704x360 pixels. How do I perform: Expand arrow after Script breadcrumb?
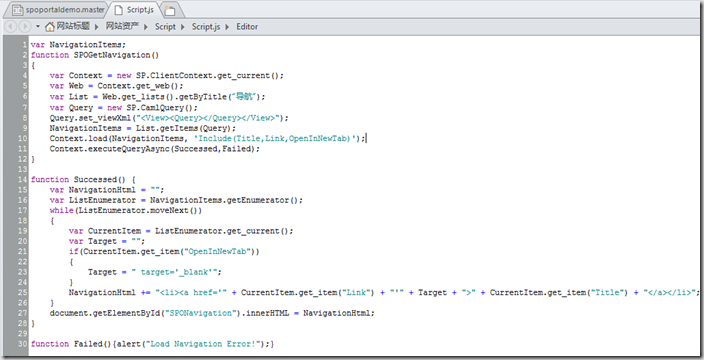[x=183, y=27]
